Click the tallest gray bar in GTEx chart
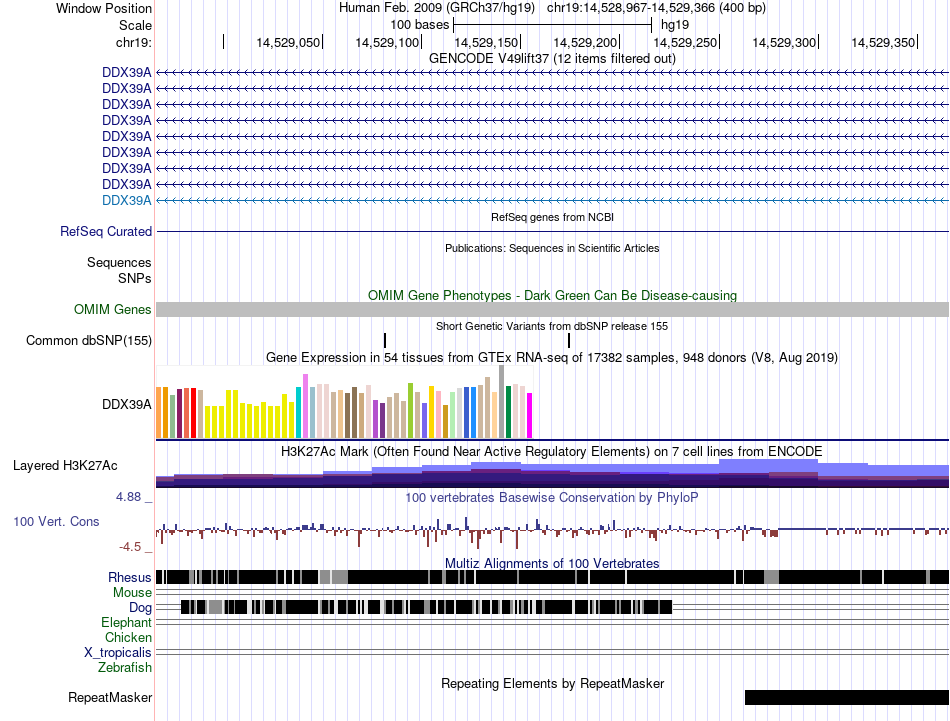The width and height of the screenshot is (950, 721). click(x=501, y=402)
